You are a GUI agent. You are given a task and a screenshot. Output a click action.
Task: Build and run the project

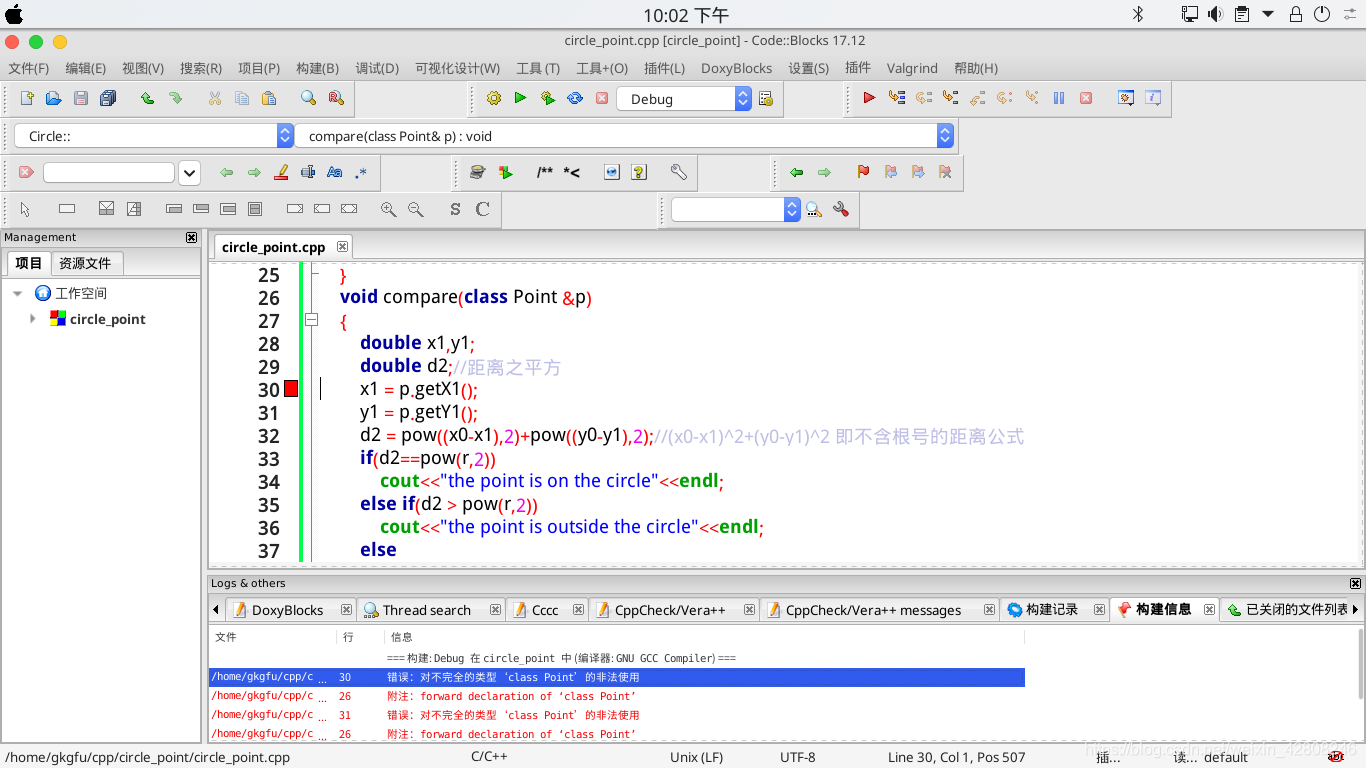[x=547, y=98]
